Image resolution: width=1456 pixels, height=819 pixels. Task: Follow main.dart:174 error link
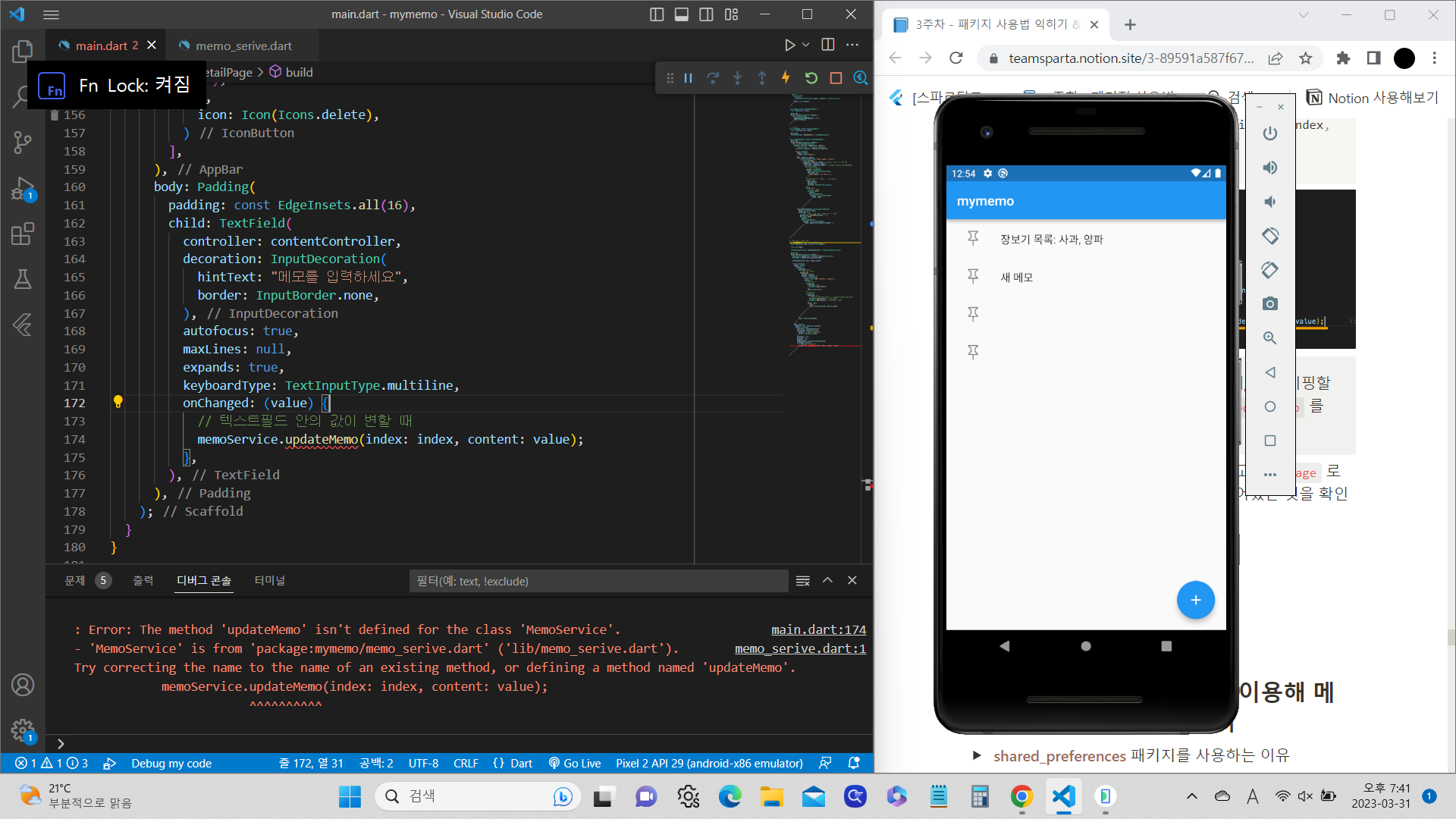click(x=818, y=629)
